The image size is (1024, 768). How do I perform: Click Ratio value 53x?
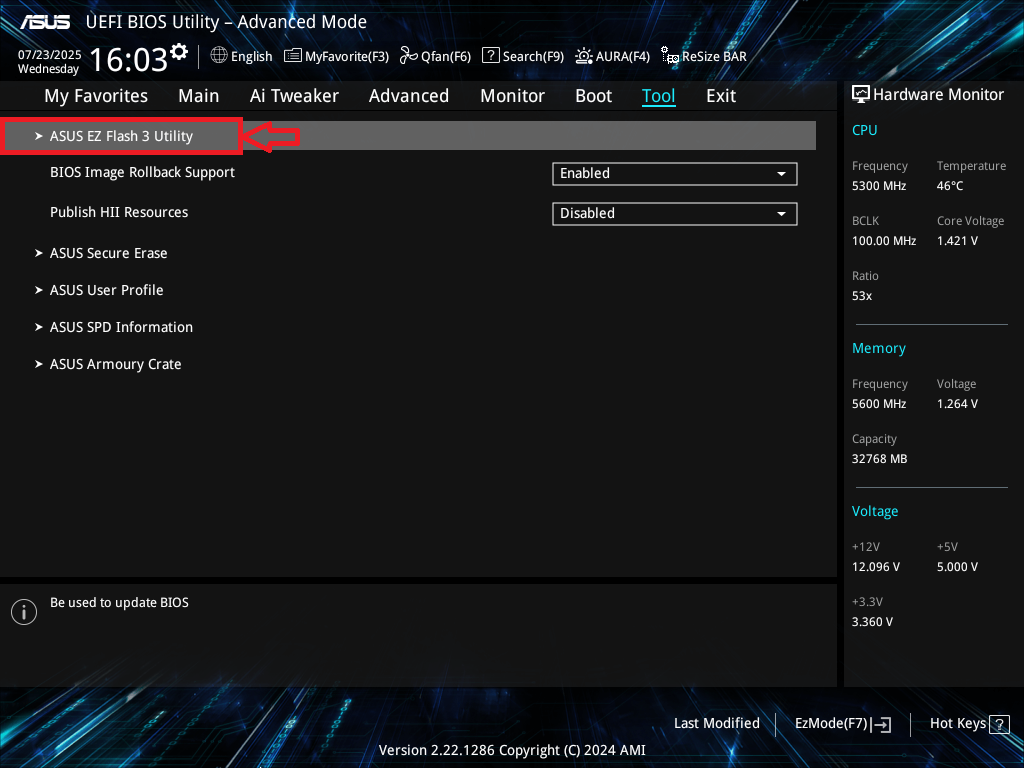point(861,296)
